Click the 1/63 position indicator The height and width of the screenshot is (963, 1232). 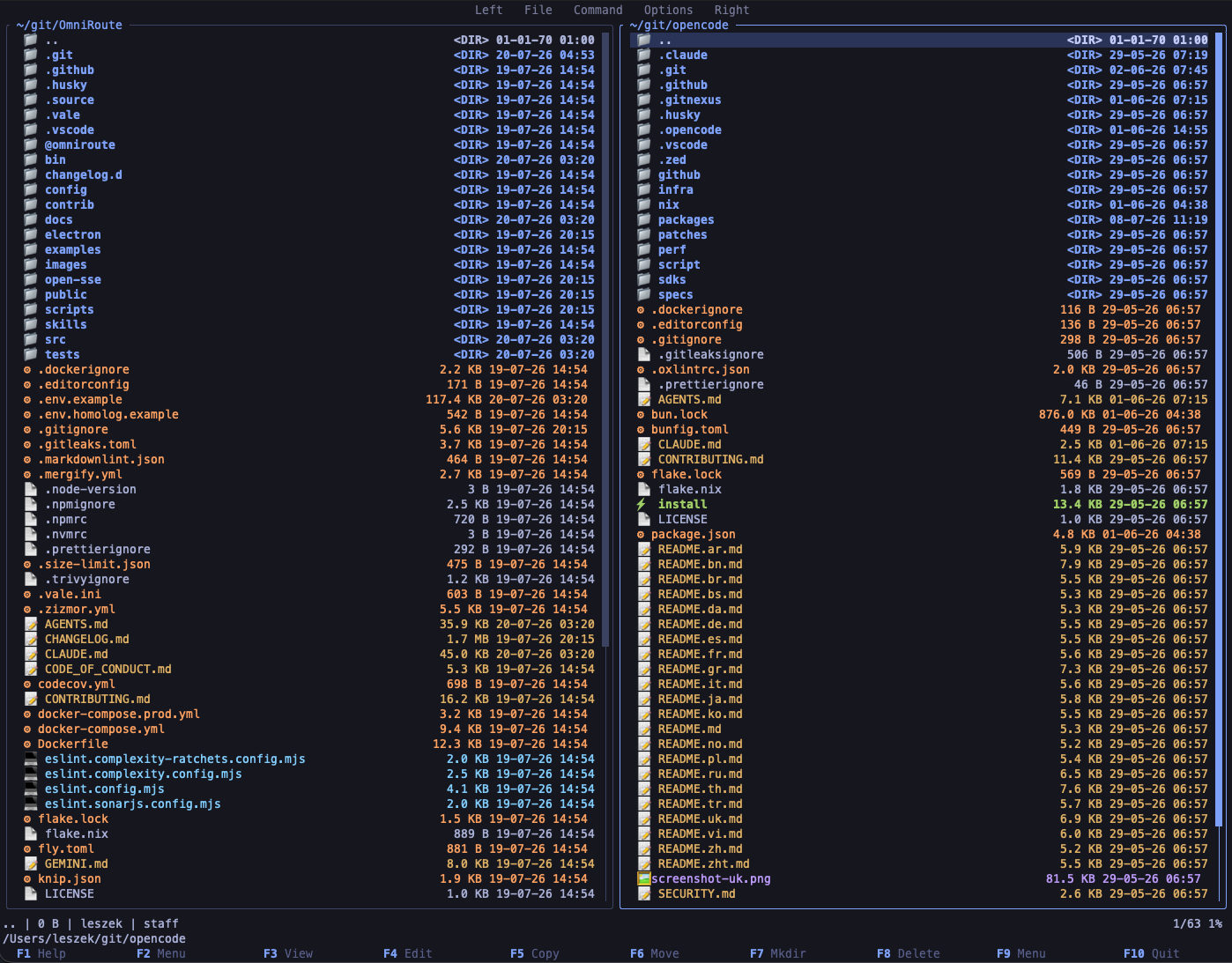coord(1187,923)
